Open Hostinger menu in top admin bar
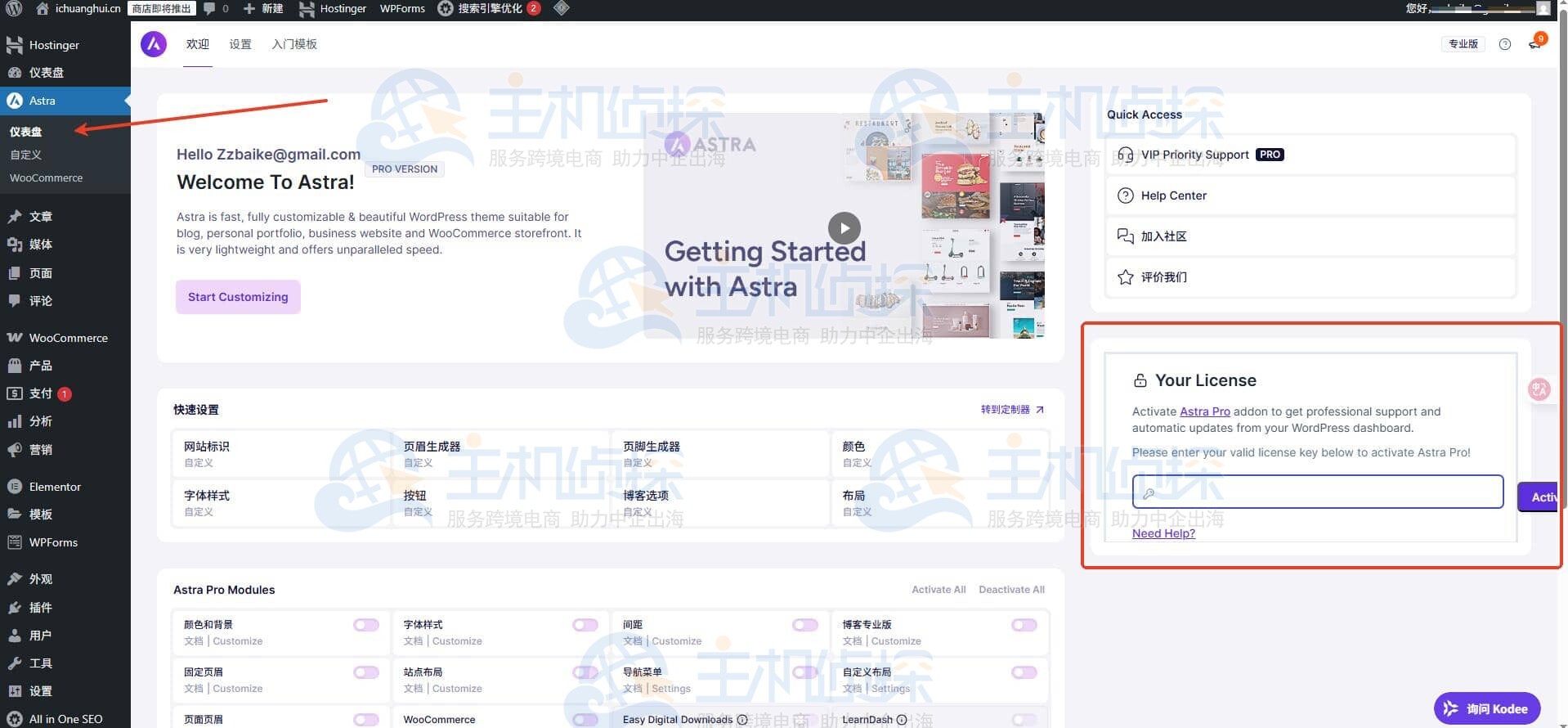This screenshot has width=1568, height=728. 332,8
